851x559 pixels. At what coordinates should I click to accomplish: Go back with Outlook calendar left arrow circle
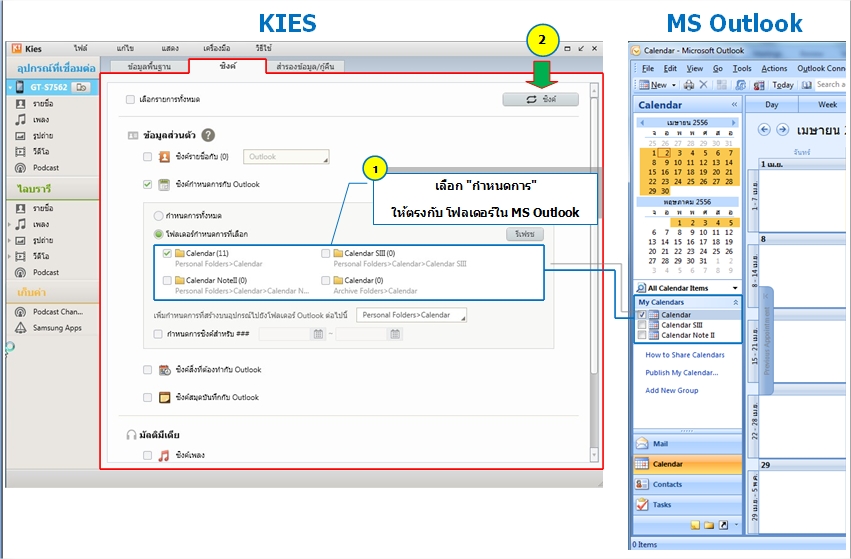tap(764, 130)
